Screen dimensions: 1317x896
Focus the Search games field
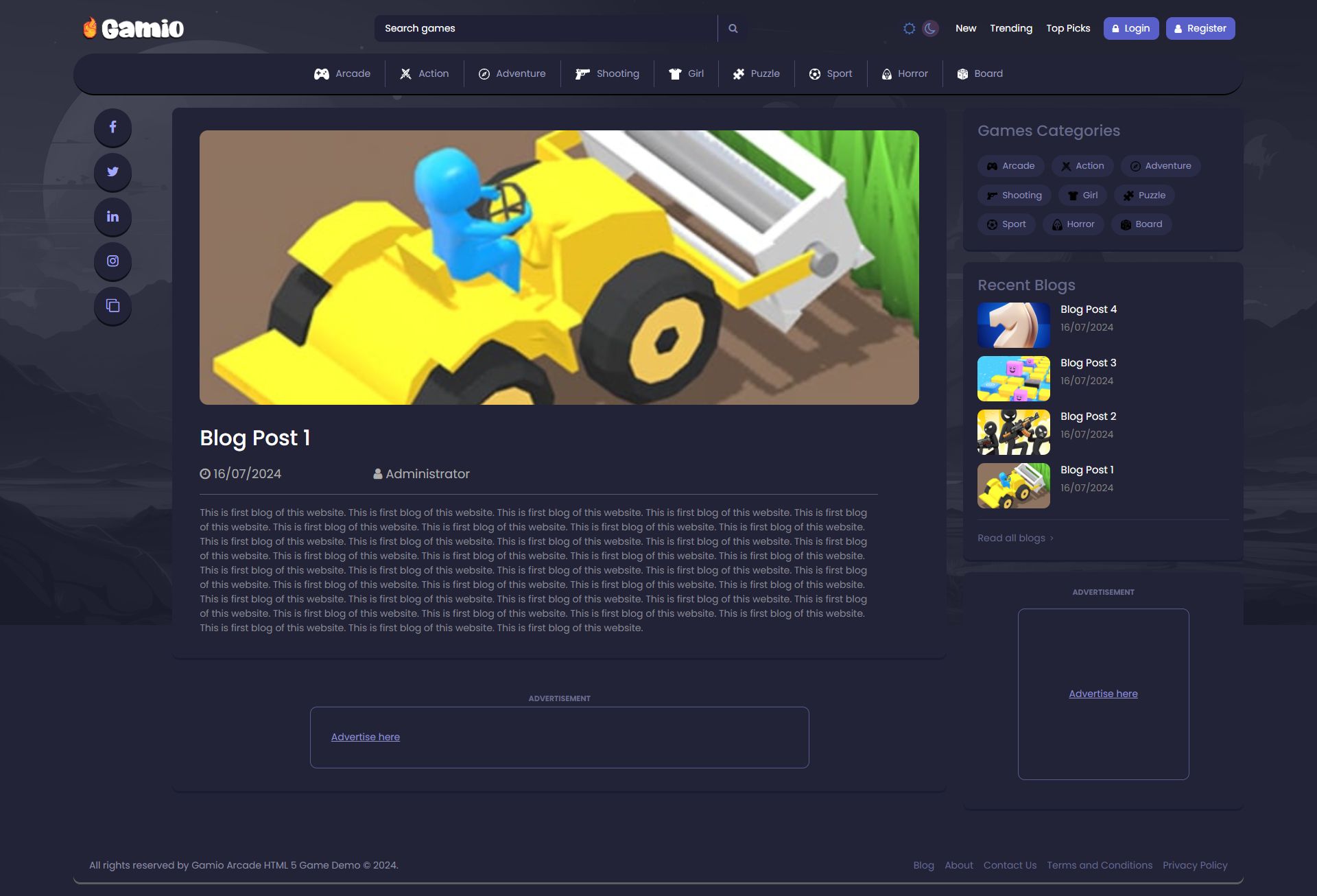point(545,28)
